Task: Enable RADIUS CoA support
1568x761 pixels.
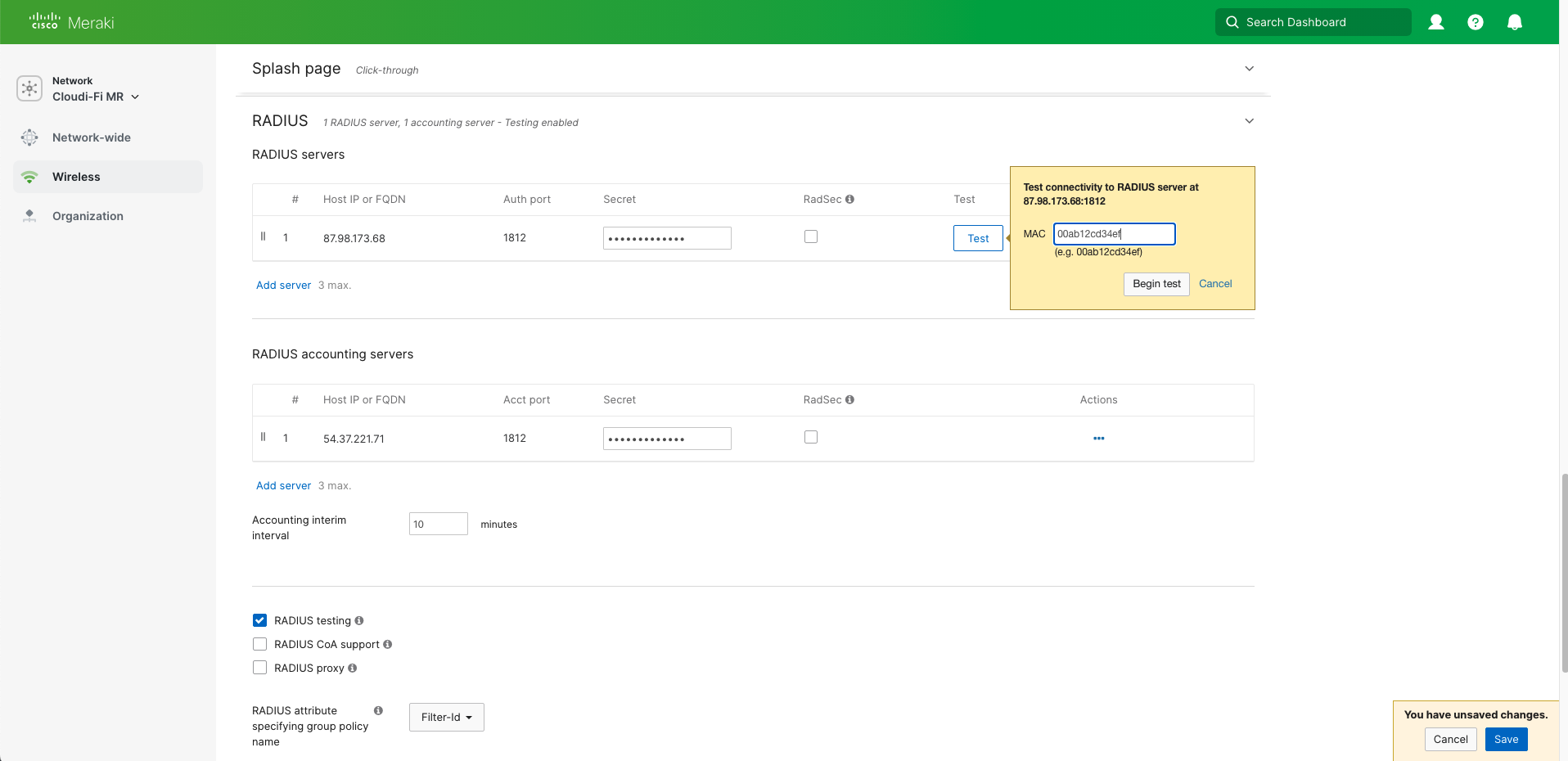Action: click(x=259, y=644)
